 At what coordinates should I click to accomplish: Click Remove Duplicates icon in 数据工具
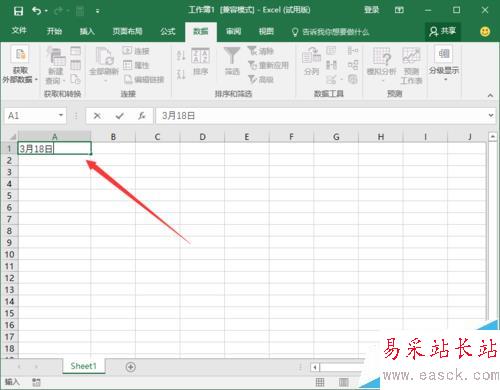(x=331, y=65)
